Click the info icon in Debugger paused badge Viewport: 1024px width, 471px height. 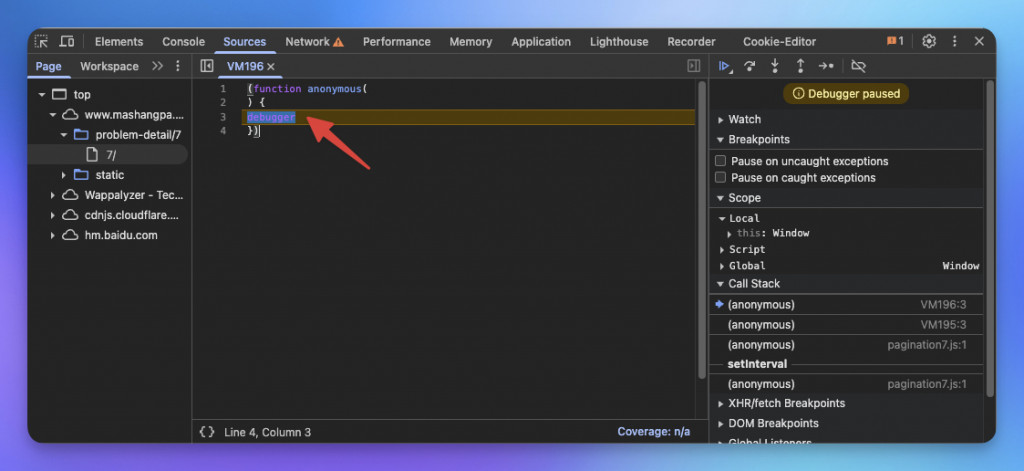[798, 94]
